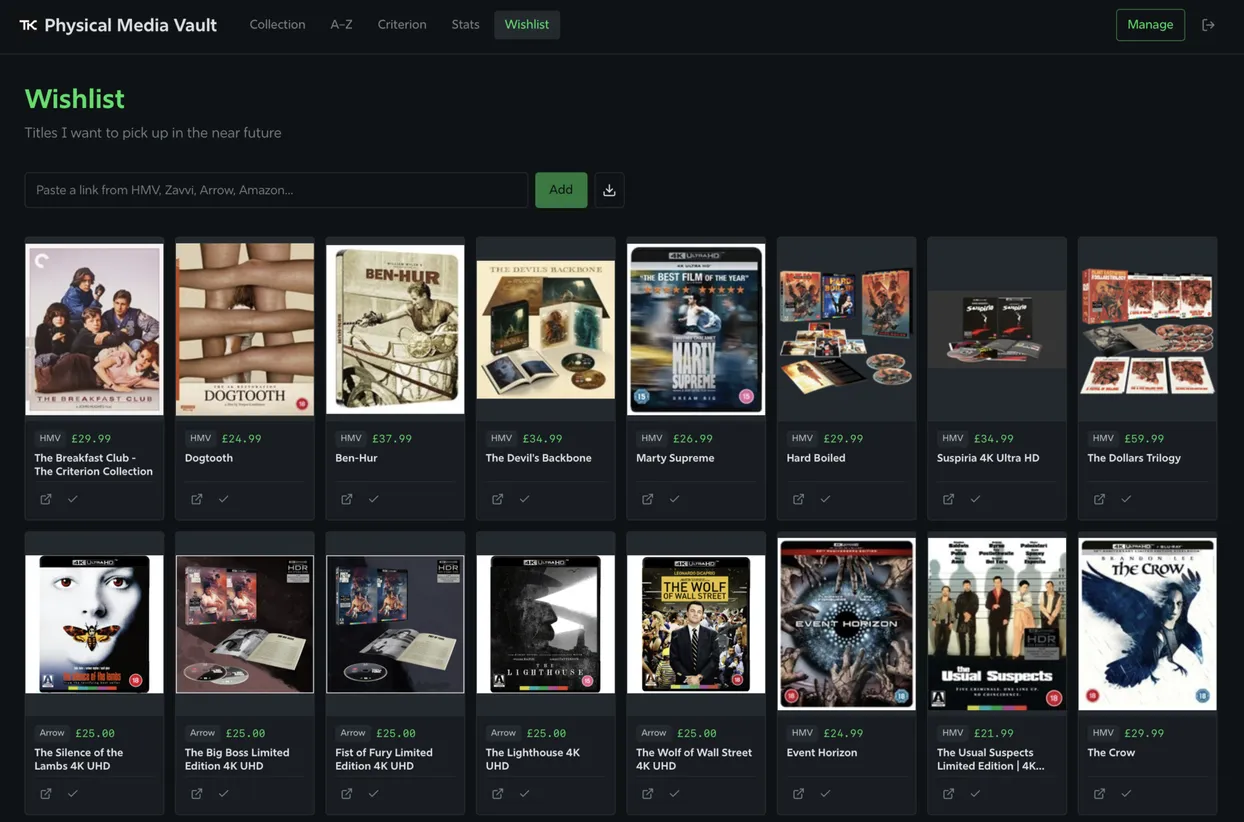
Task: Click the TK logo icon
Action: pos(28,25)
